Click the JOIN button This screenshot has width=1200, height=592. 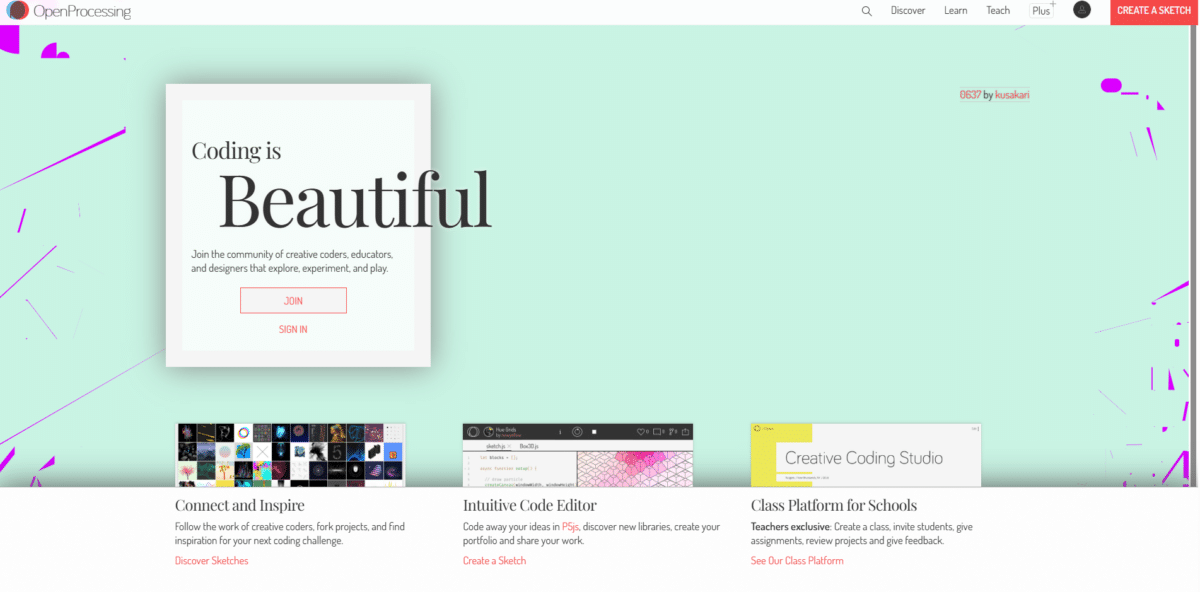click(293, 301)
